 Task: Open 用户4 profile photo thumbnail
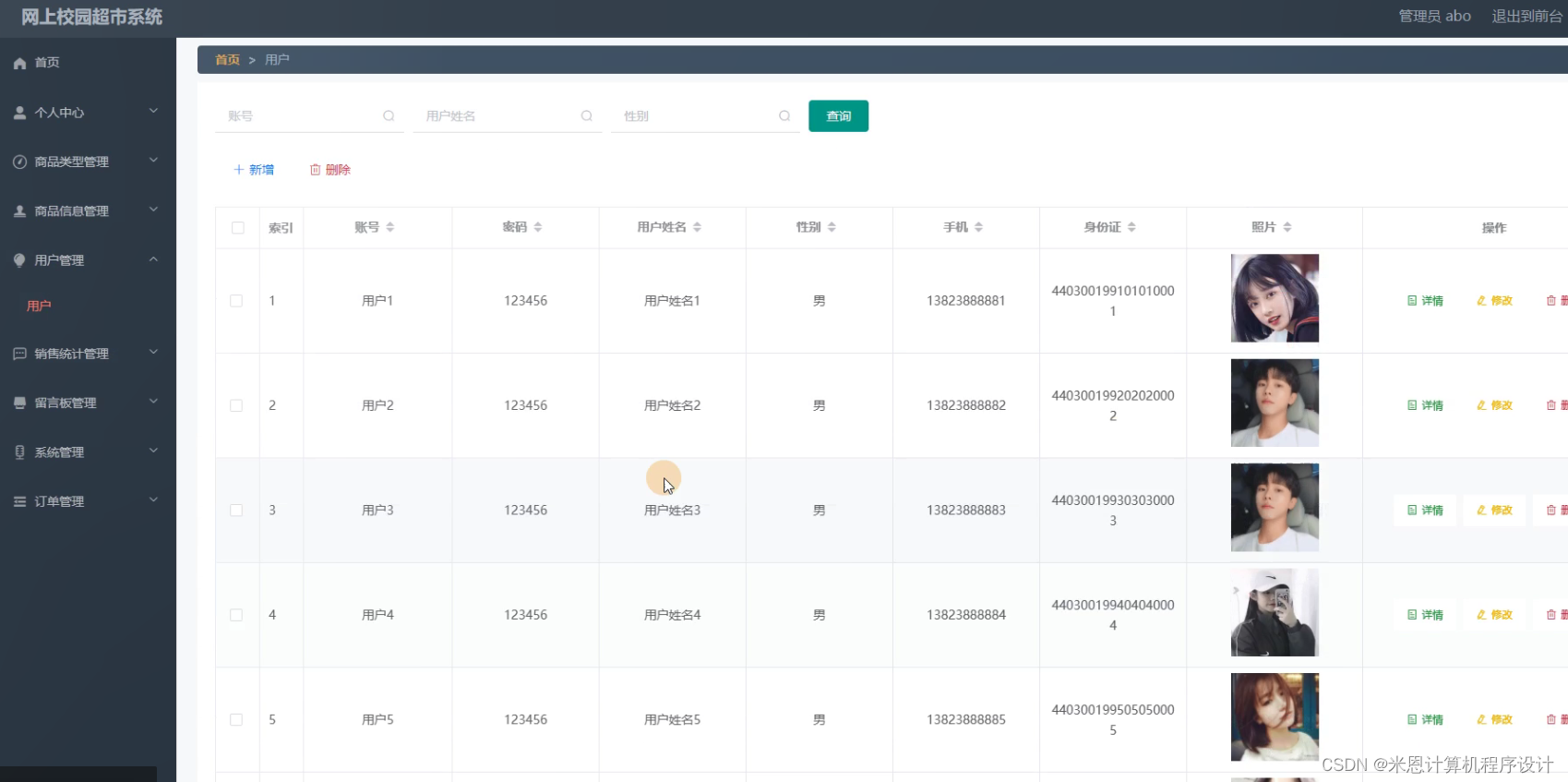pyautogui.click(x=1275, y=612)
